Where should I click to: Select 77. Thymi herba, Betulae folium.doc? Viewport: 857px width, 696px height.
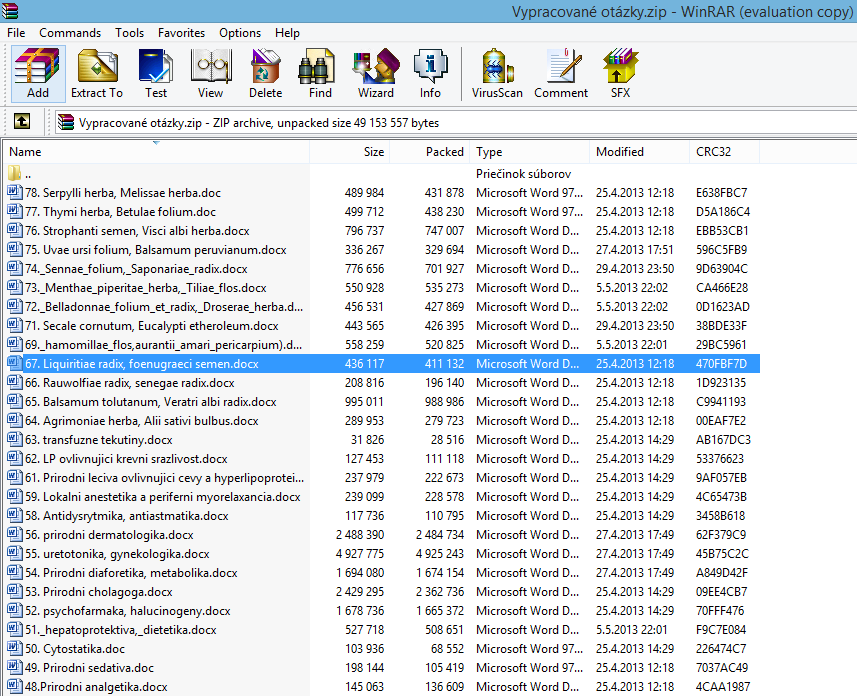coord(381,212)
